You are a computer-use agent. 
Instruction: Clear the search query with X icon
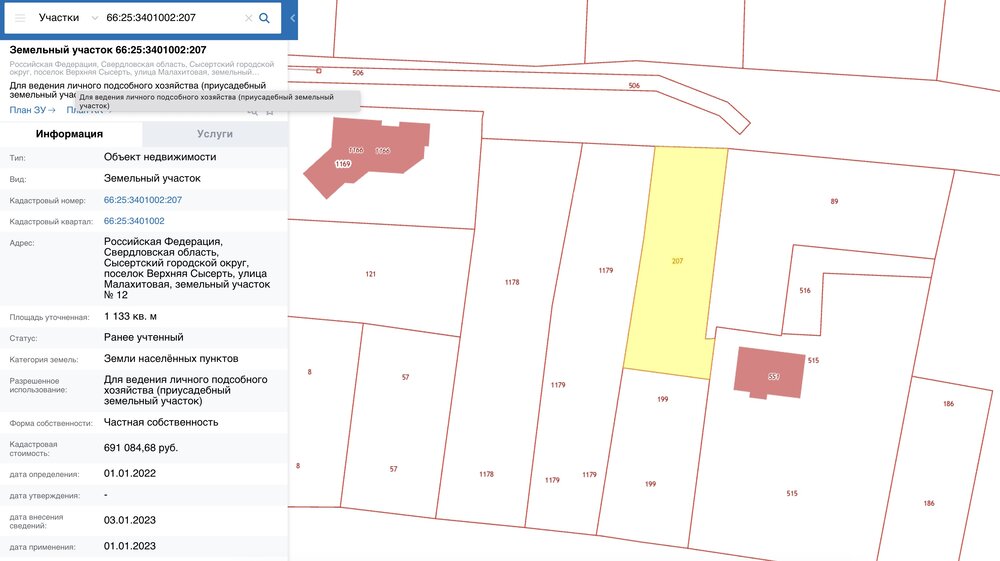(249, 18)
